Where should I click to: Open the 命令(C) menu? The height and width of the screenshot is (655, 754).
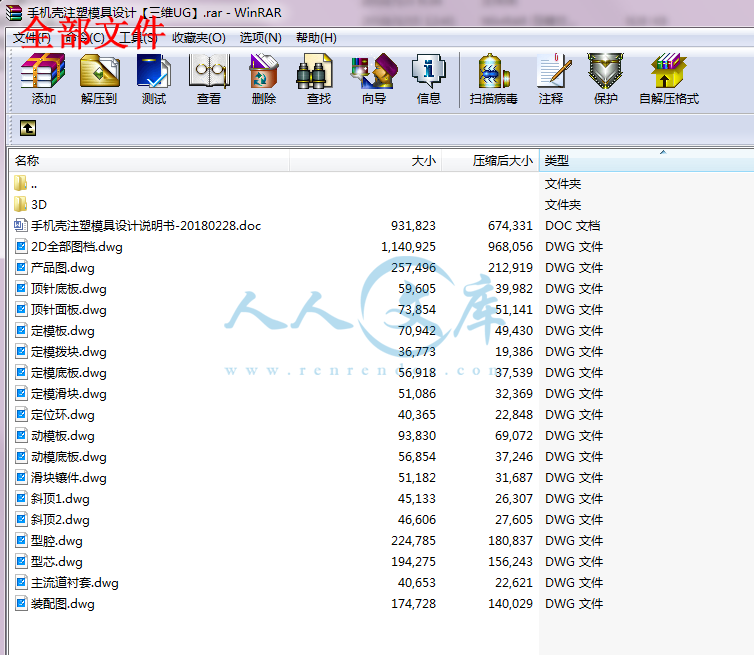point(85,38)
